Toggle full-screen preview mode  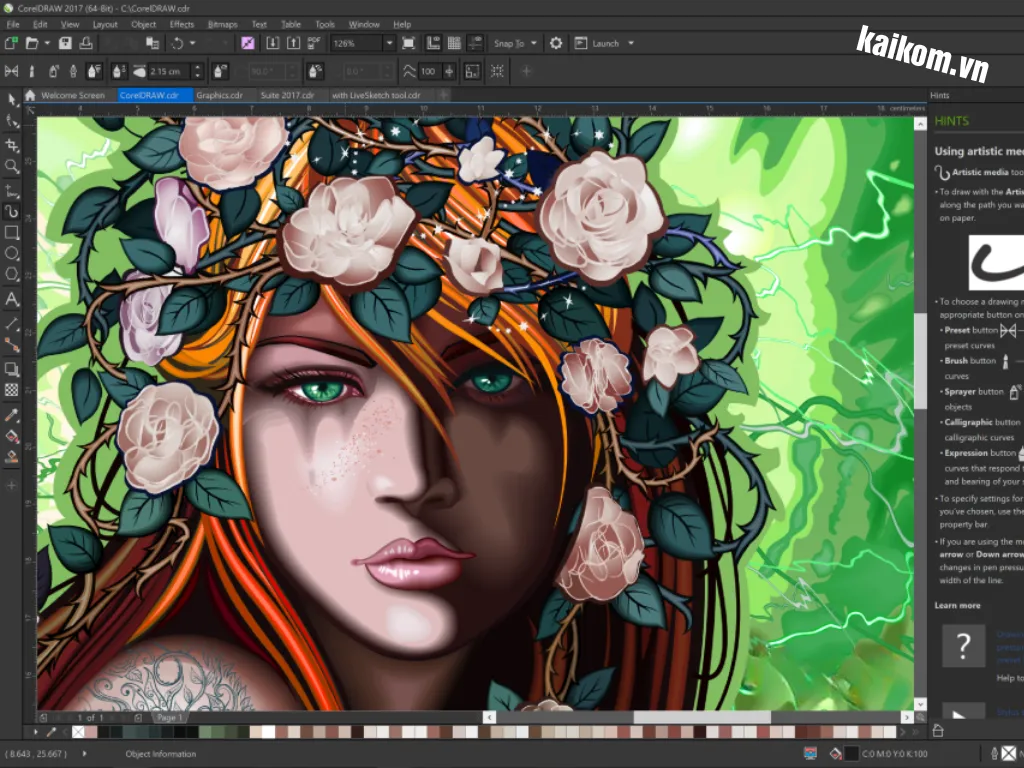tap(409, 43)
